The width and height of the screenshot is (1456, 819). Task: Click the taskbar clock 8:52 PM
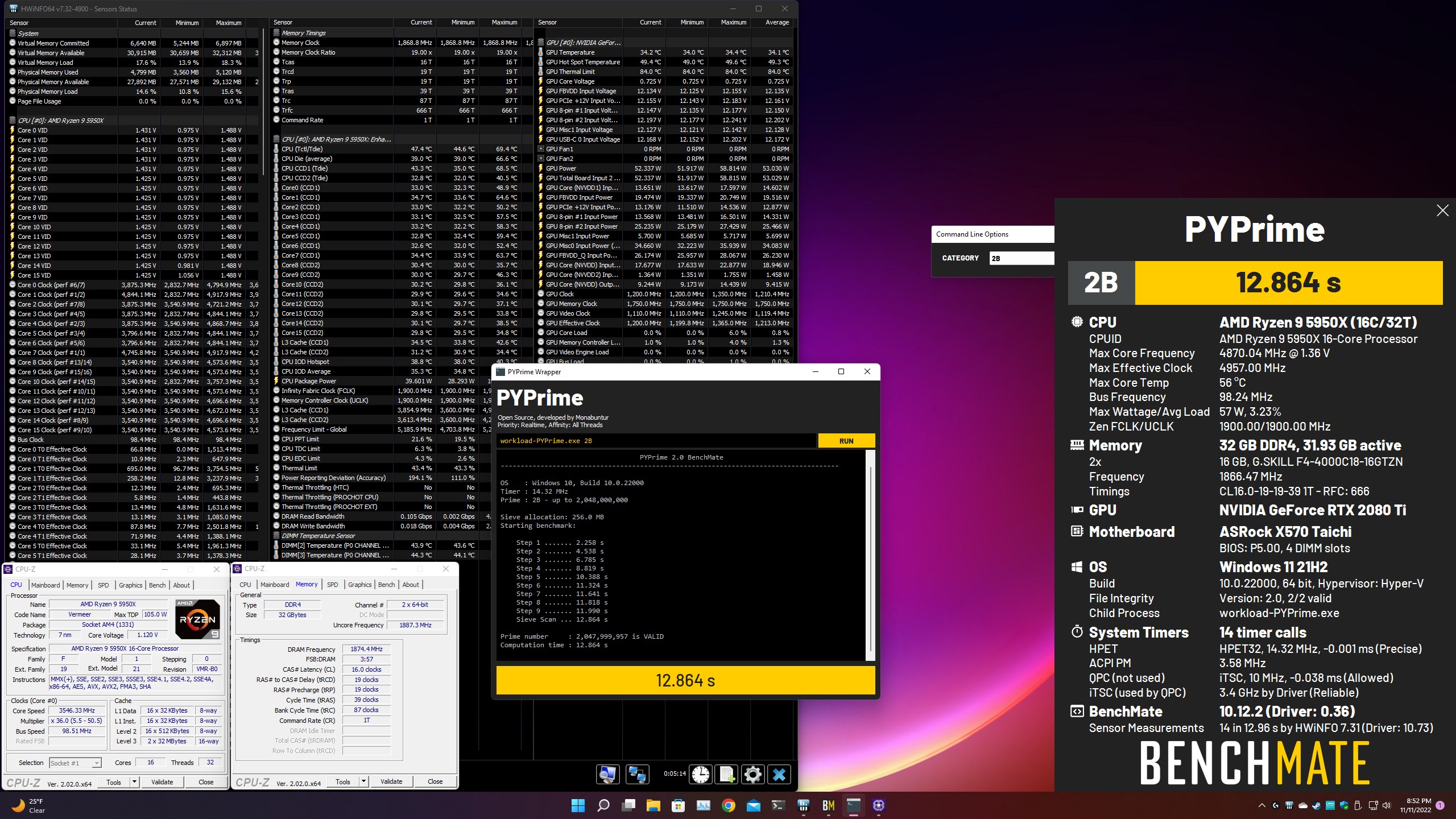[1415, 805]
